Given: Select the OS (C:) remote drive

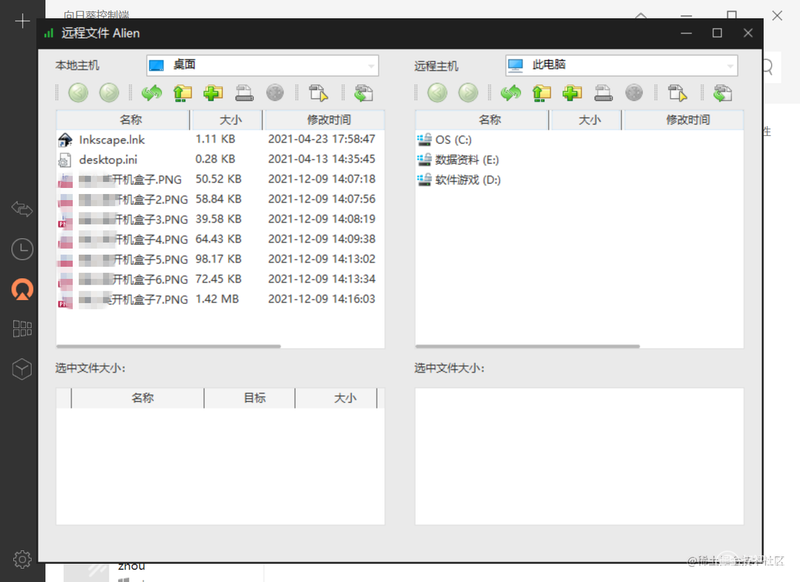Looking at the screenshot, I should [x=453, y=140].
